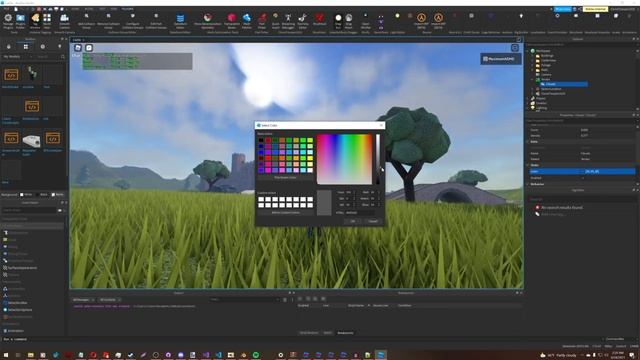Image resolution: width=640 pixels, height=360 pixels.
Task: Open the Plugins Folder
Action: [20, 20]
